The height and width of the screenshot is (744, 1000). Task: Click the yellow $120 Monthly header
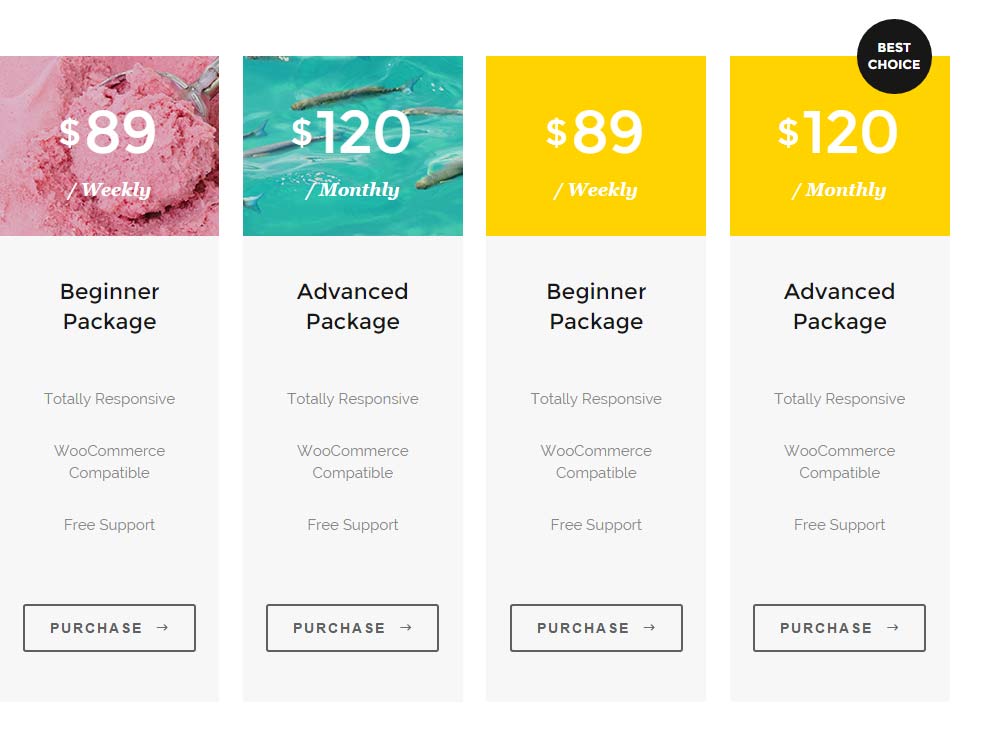tap(839, 160)
